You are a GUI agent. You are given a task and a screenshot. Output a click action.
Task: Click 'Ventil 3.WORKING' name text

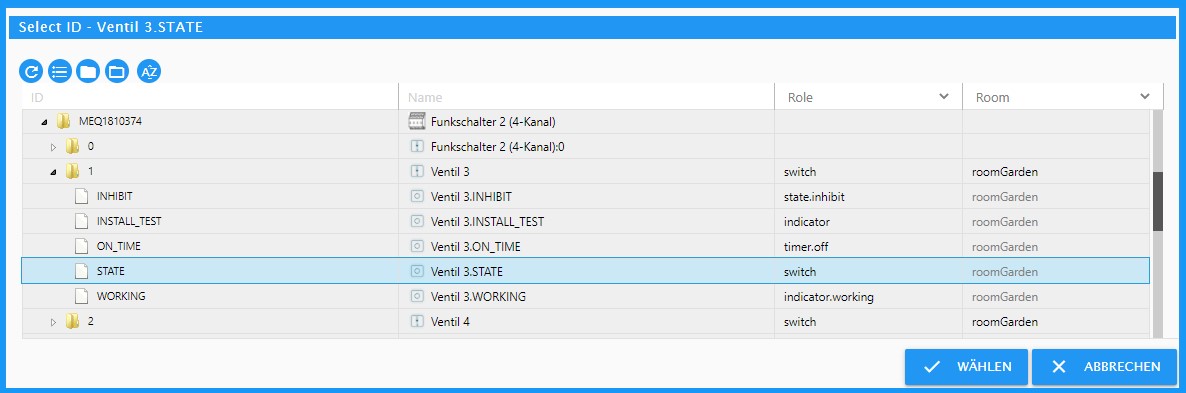tap(478, 297)
